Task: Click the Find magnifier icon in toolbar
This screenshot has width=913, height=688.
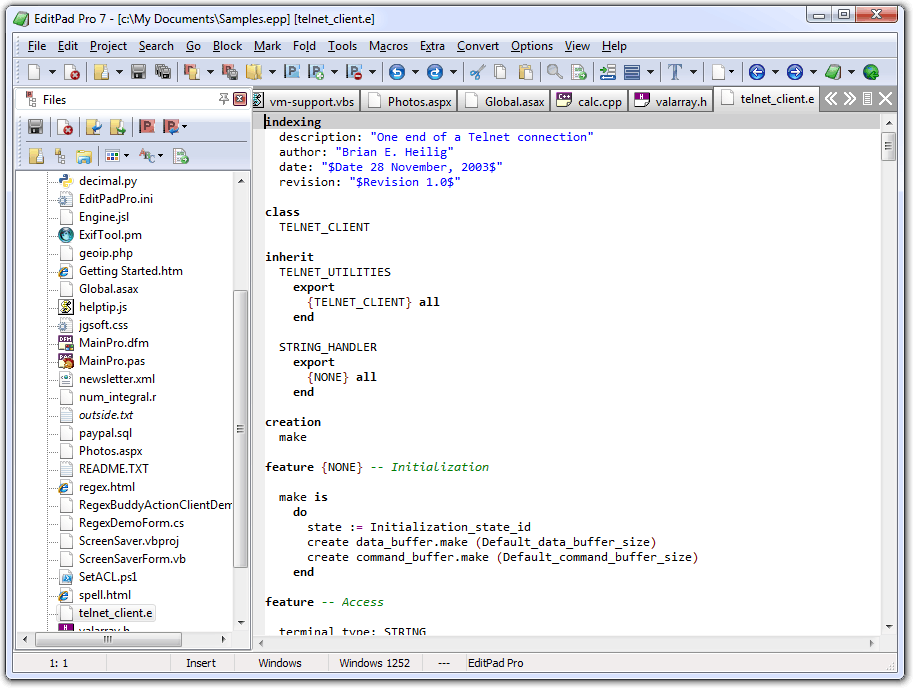Action: click(554, 72)
